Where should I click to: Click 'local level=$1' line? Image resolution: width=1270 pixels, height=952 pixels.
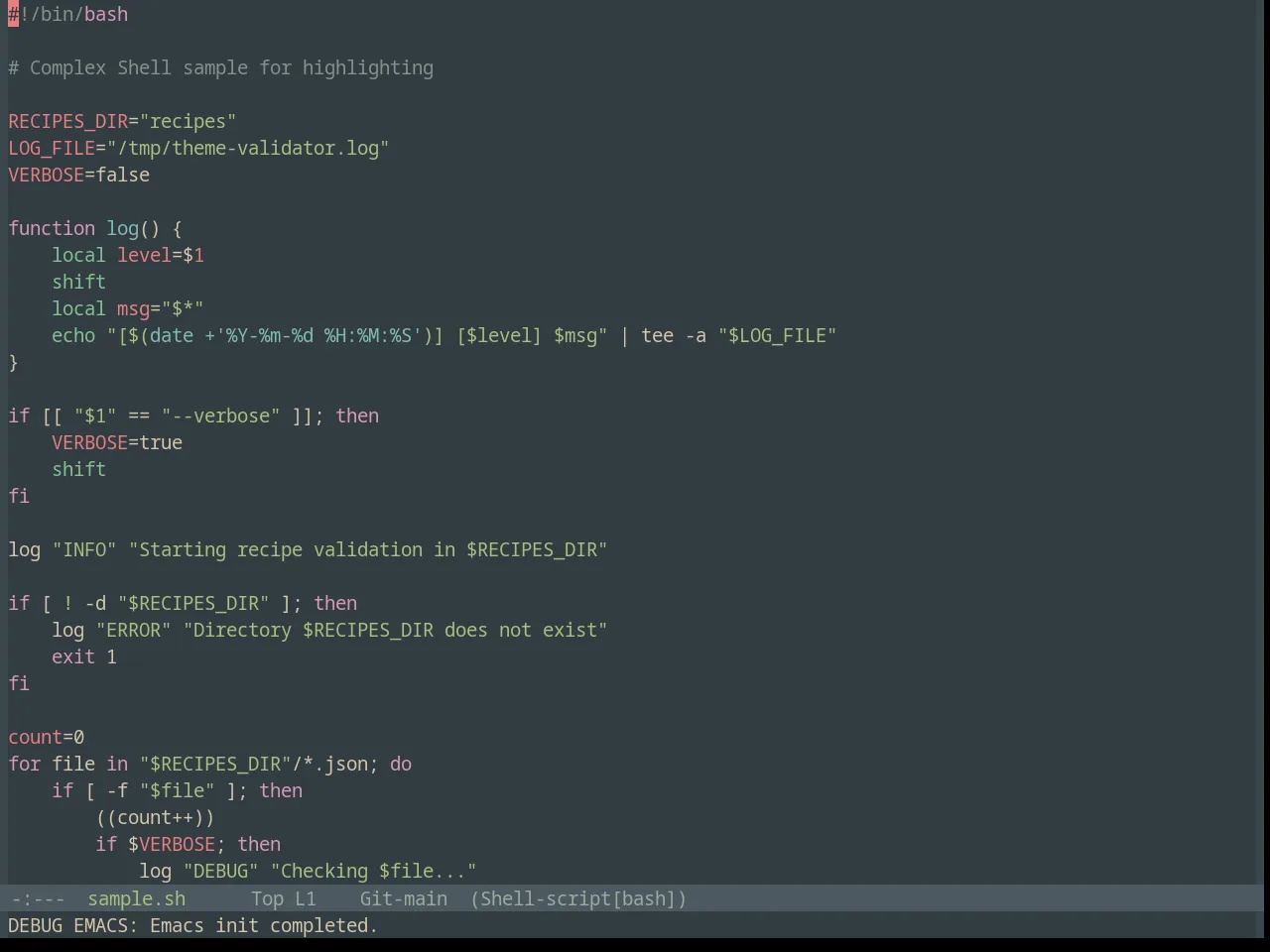128,255
